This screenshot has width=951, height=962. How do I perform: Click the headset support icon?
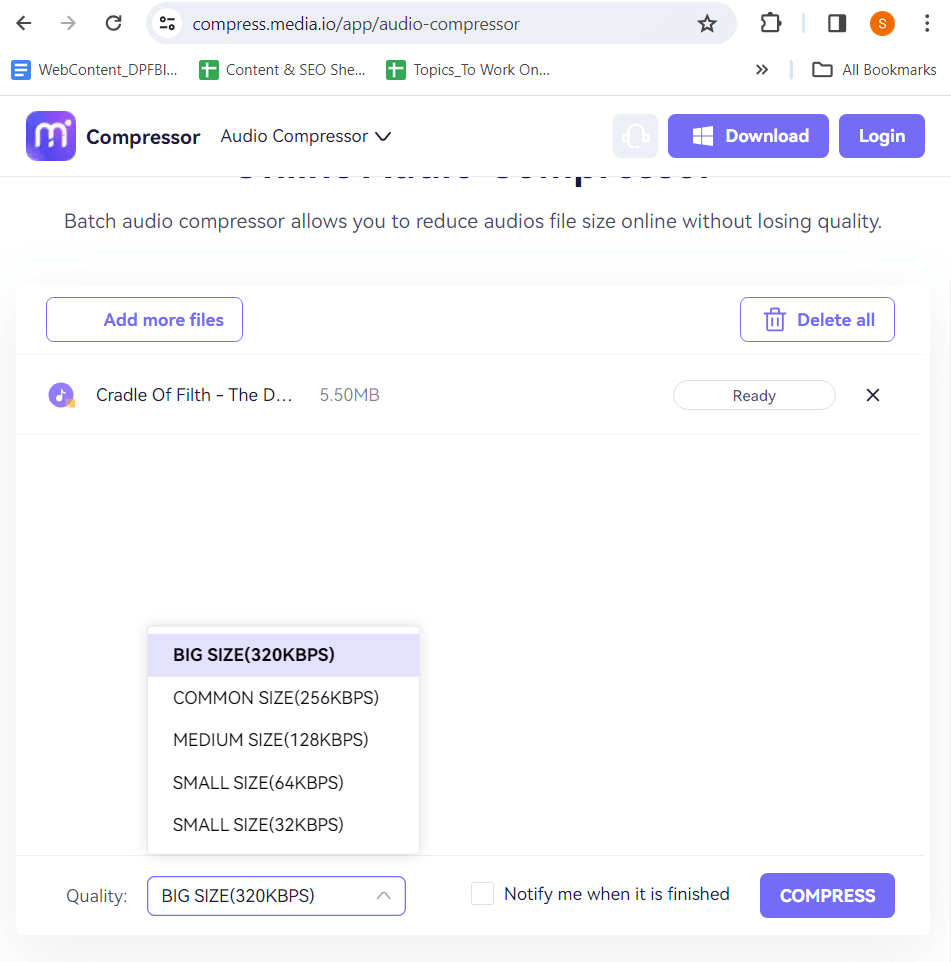coord(635,136)
